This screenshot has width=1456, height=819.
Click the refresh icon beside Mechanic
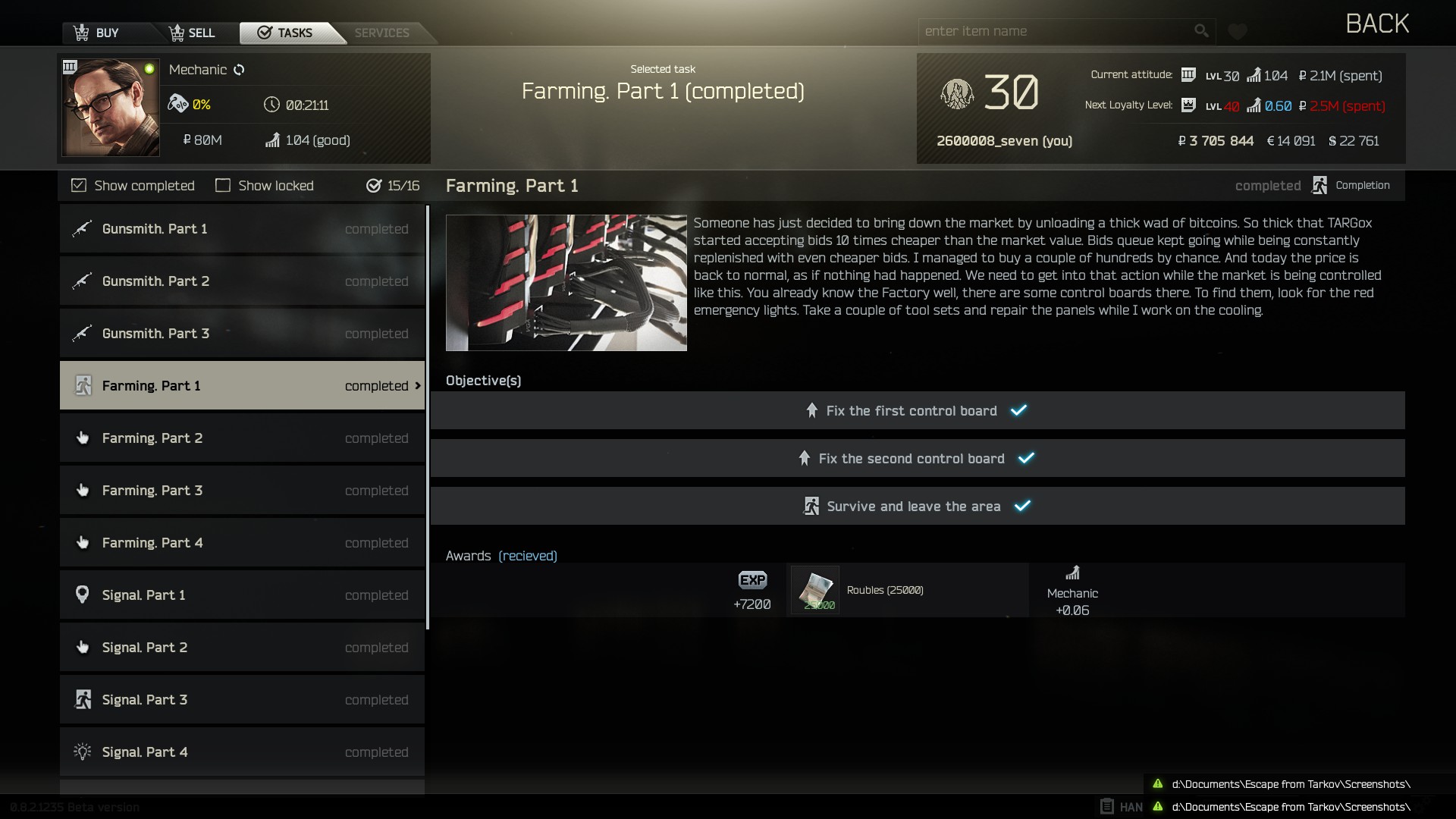point(239,70)
